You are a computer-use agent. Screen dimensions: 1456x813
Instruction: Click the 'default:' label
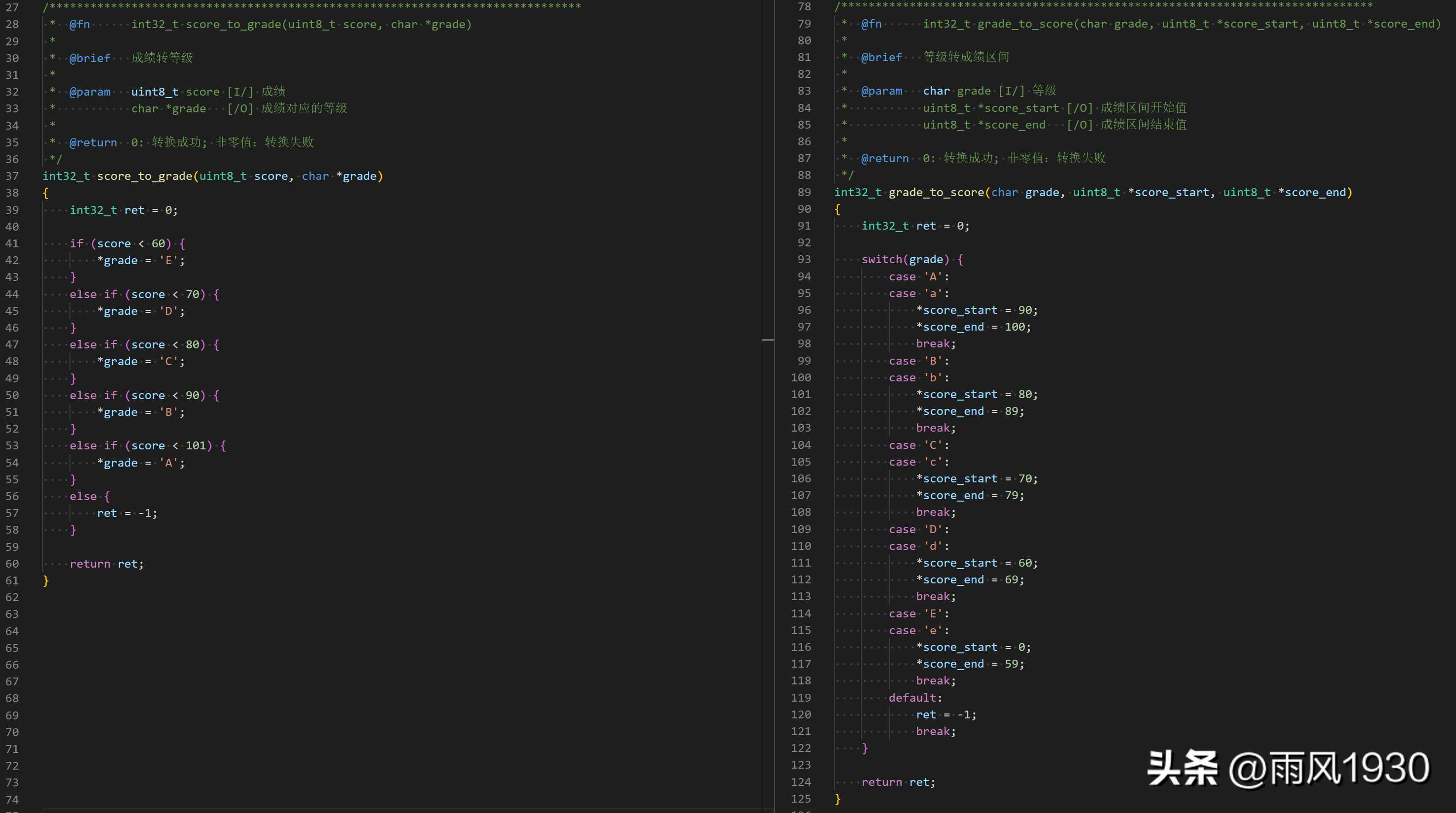915,698
